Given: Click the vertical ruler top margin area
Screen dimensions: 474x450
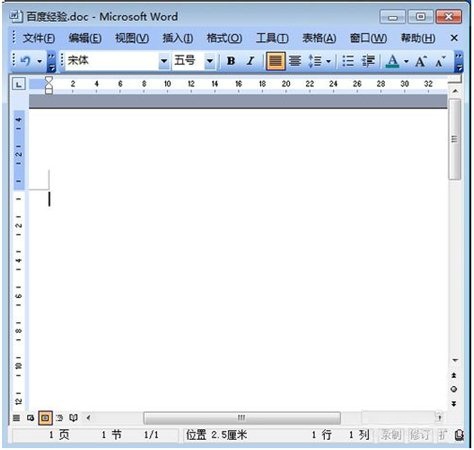Looking at the screenshot, I should point(19,150).
